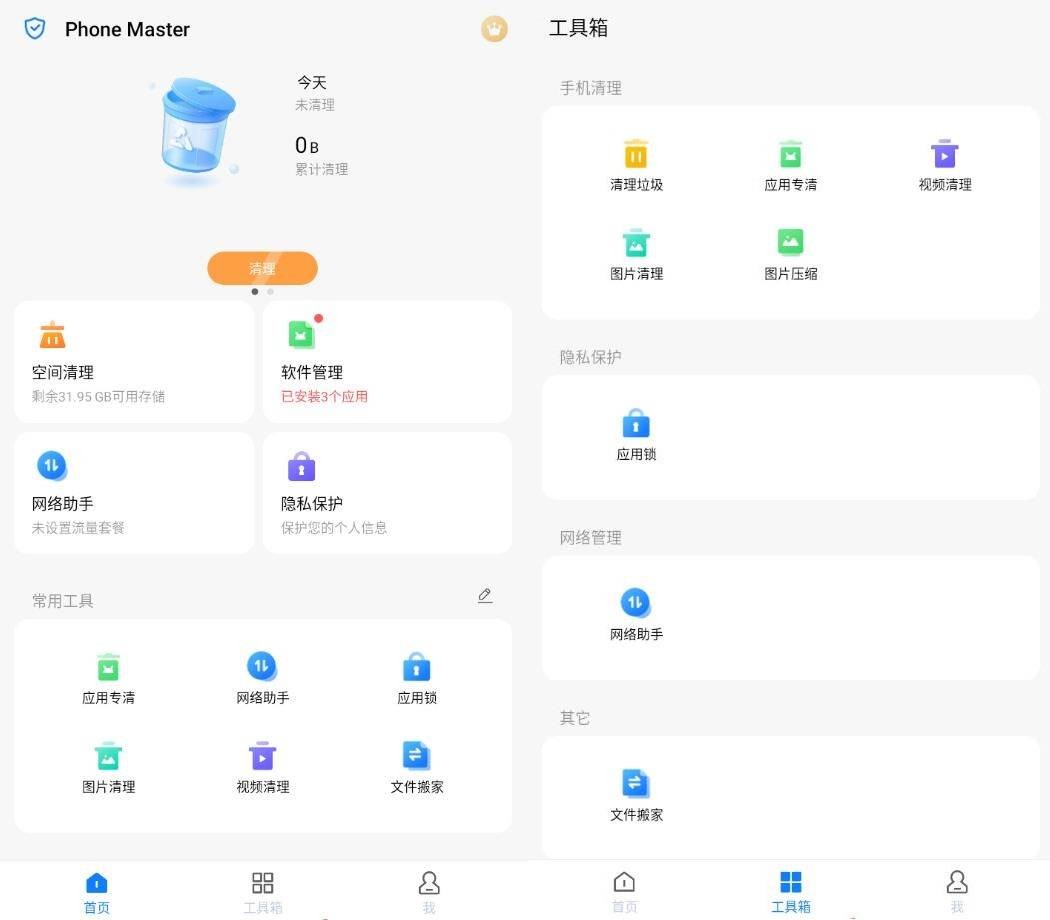
Task: Click the pencil edit icon beside 常用工具
Action: [485, 596]
